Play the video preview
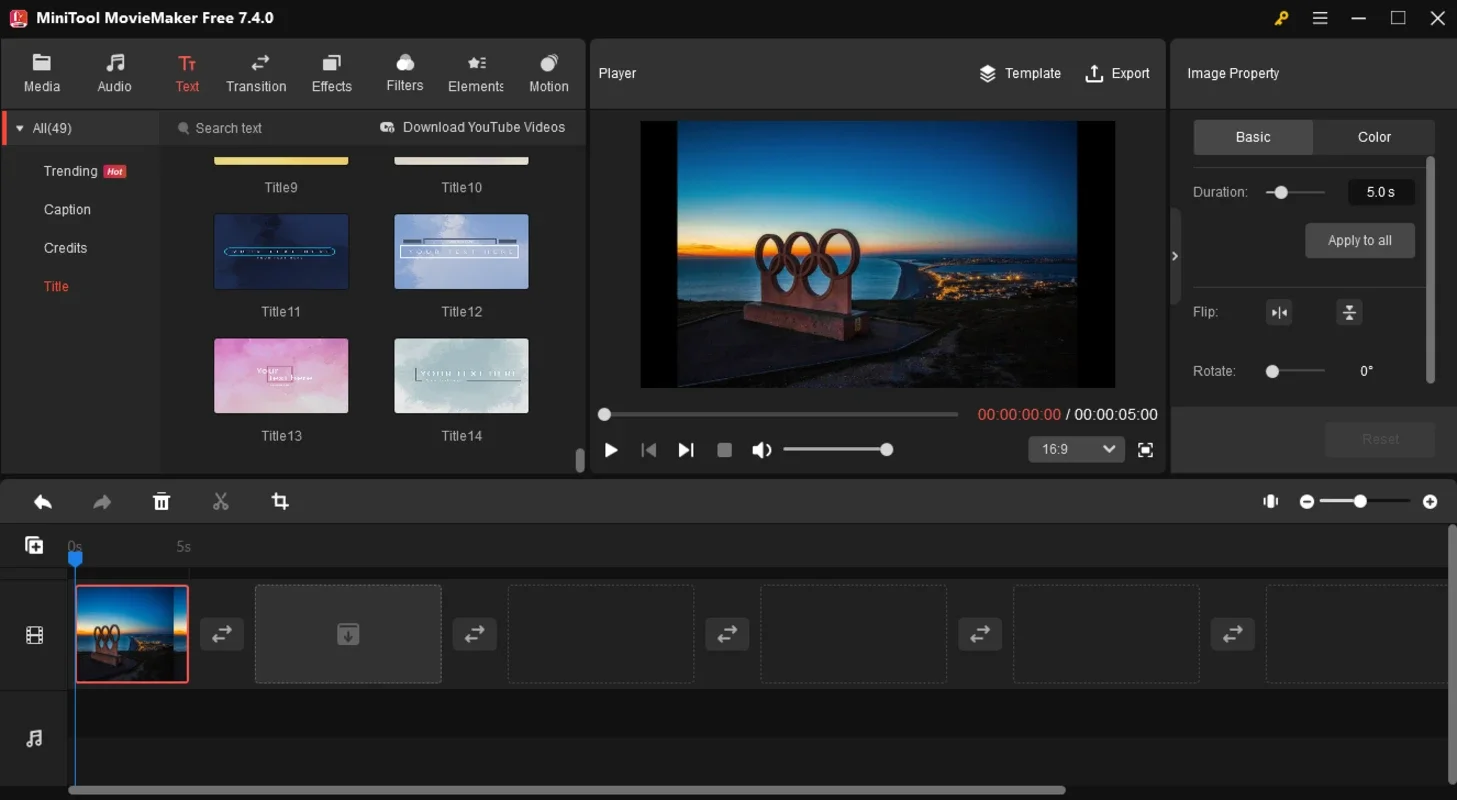 click(x=611, y=450)
